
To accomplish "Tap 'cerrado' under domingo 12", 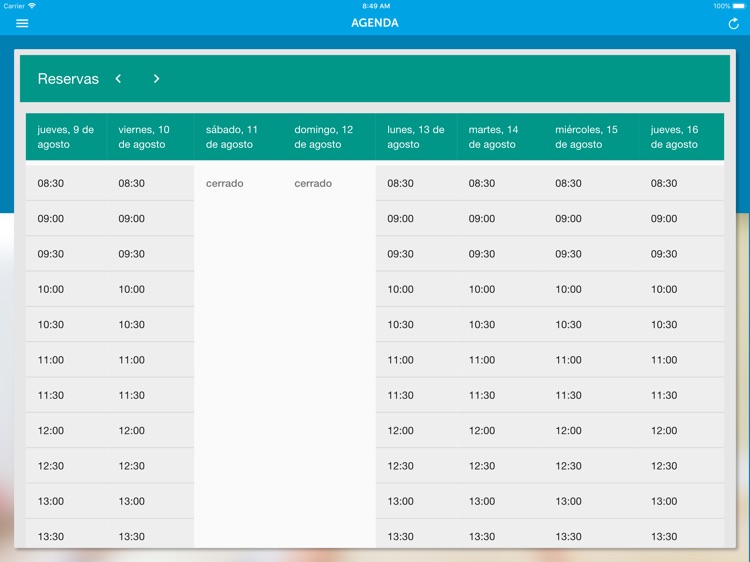I will coord(313,183).
